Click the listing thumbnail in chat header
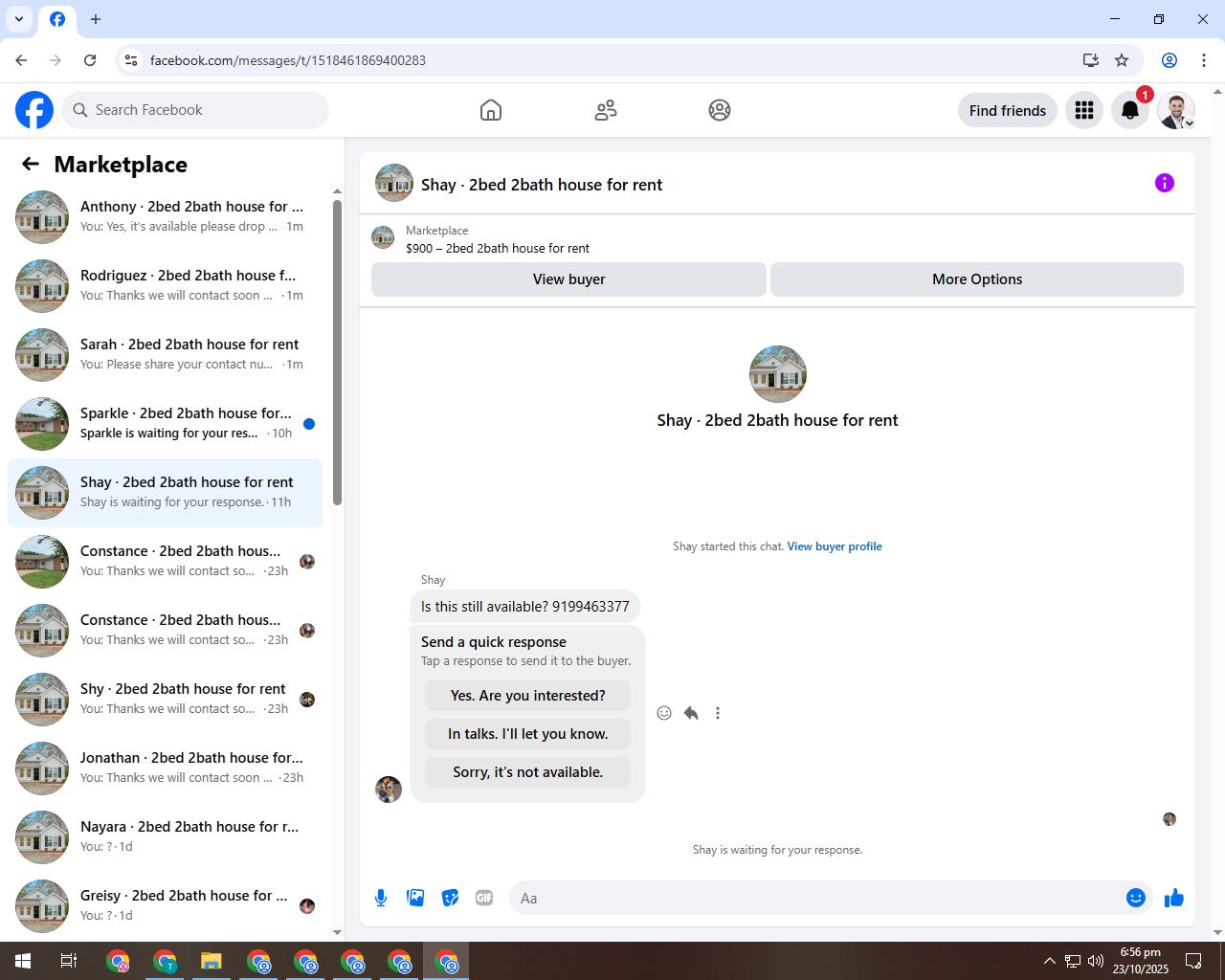 point(394,183)
